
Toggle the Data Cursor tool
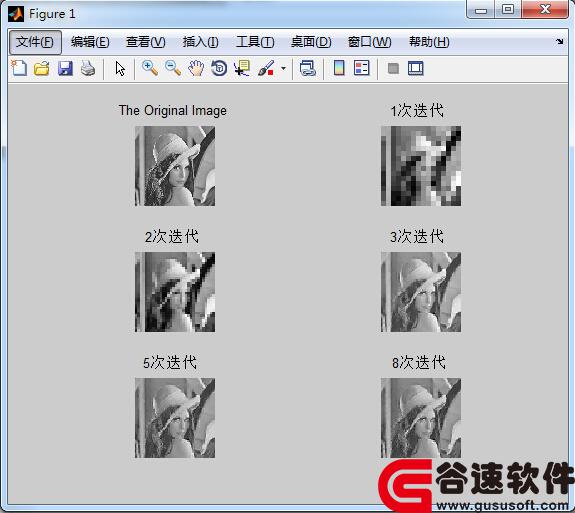point(242,68)
